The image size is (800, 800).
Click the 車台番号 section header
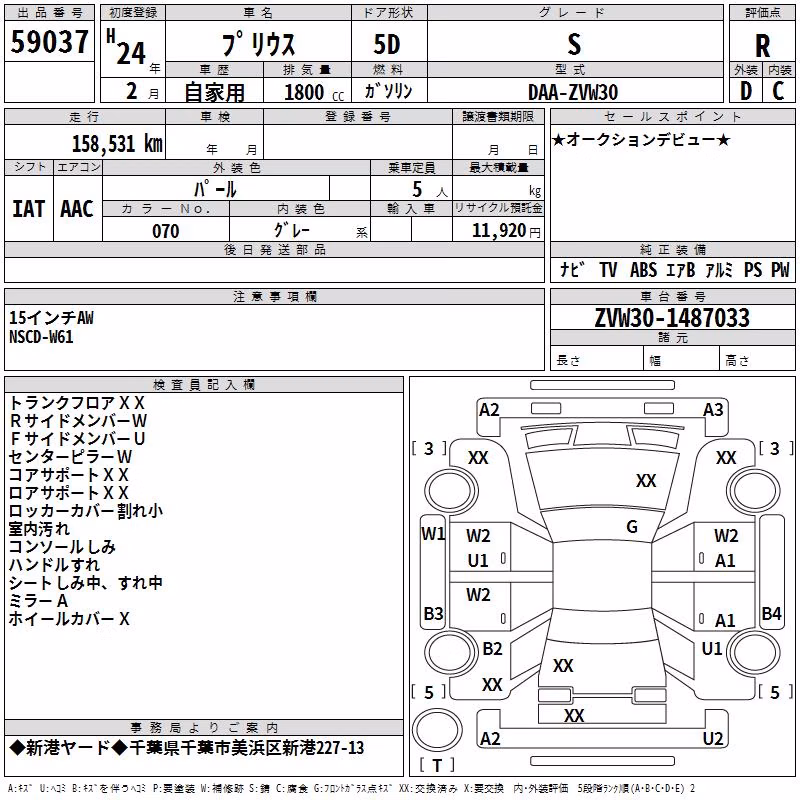coord(673,296)
